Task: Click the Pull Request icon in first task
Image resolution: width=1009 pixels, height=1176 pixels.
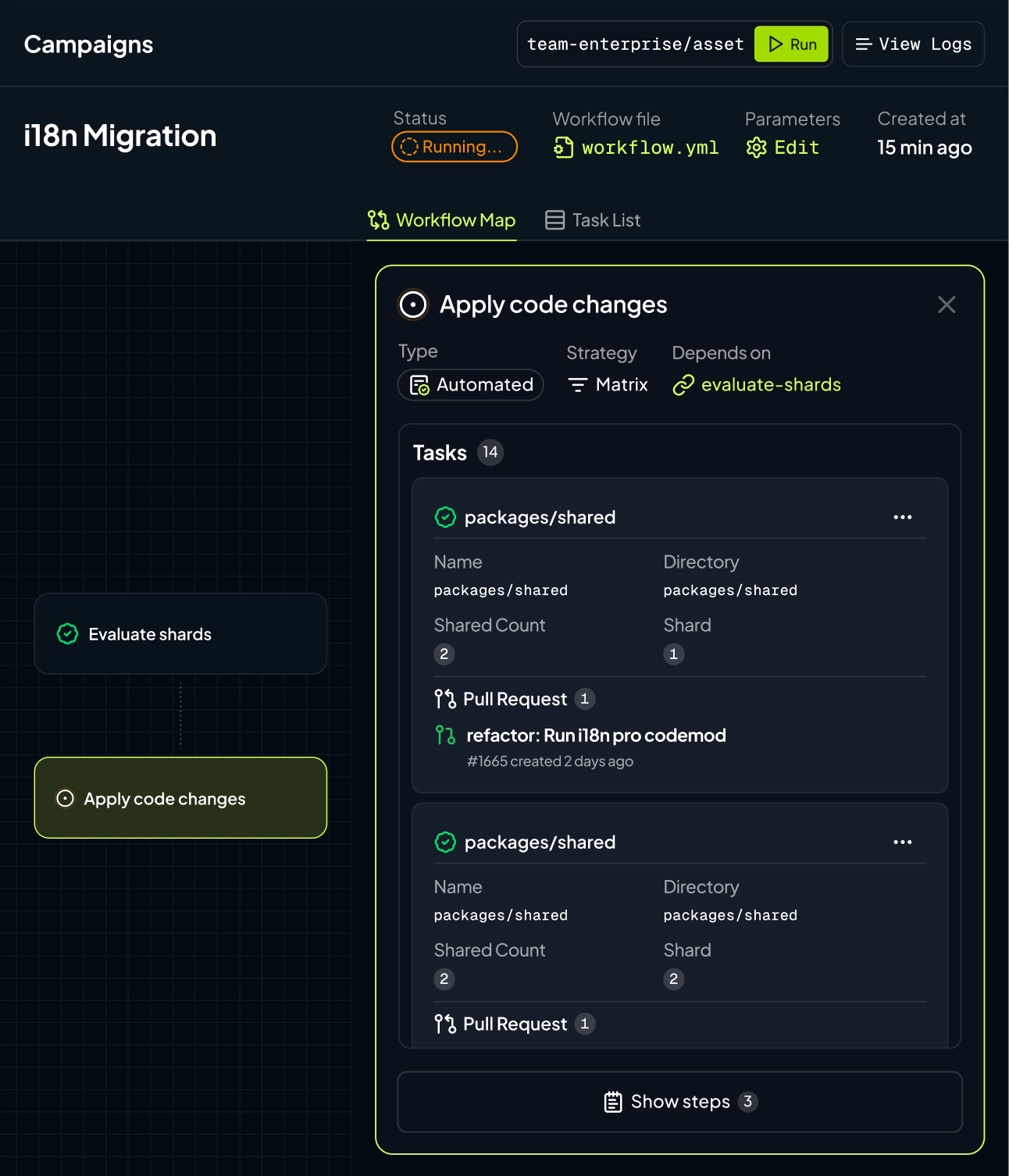Action: 445,699
